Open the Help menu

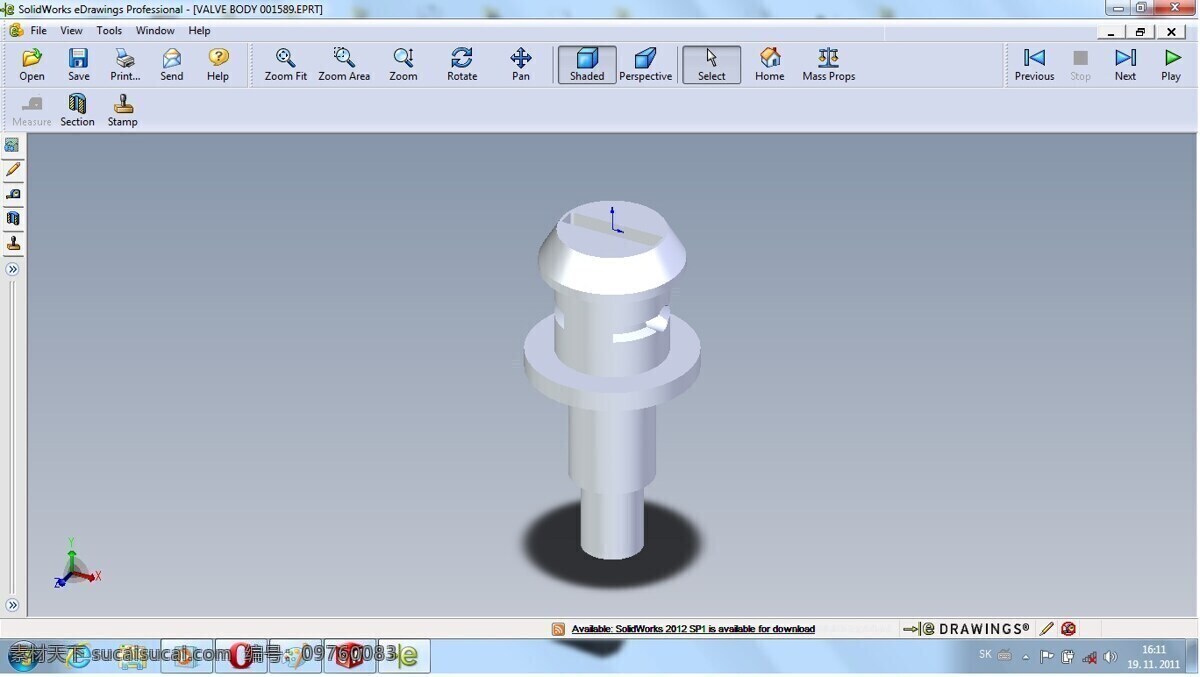click(x=199, y=31)
